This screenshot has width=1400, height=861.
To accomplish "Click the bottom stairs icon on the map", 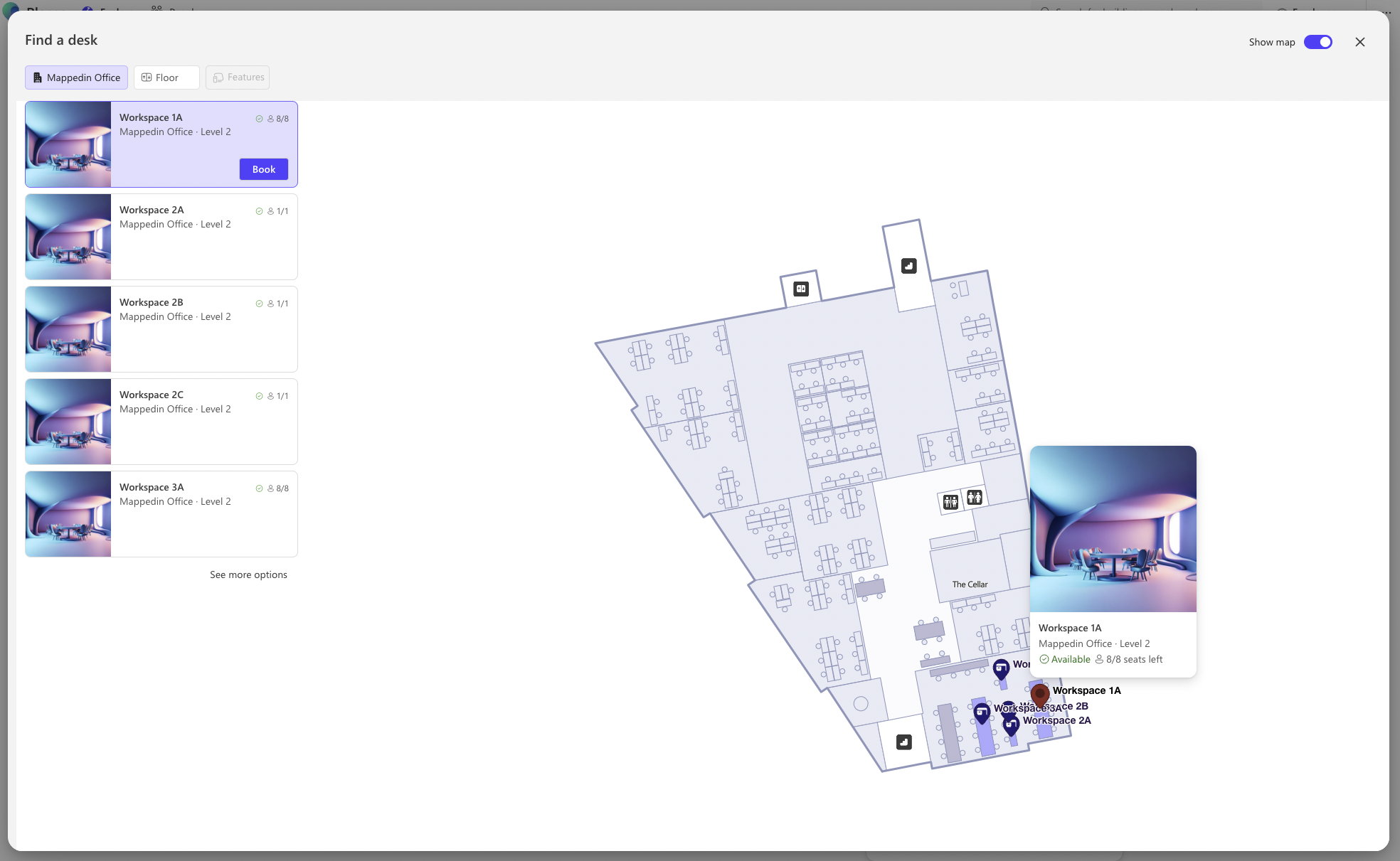I will point(903,742).
